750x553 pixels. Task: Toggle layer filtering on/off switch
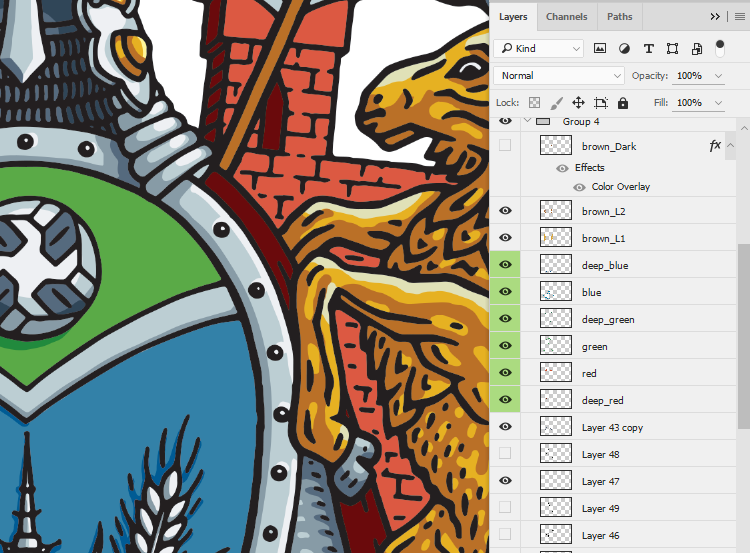[x=720, y=47]
